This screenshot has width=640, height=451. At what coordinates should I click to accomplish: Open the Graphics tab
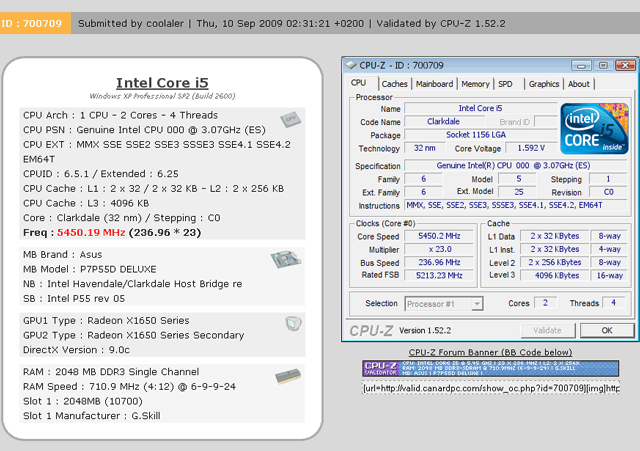point(544,84)
